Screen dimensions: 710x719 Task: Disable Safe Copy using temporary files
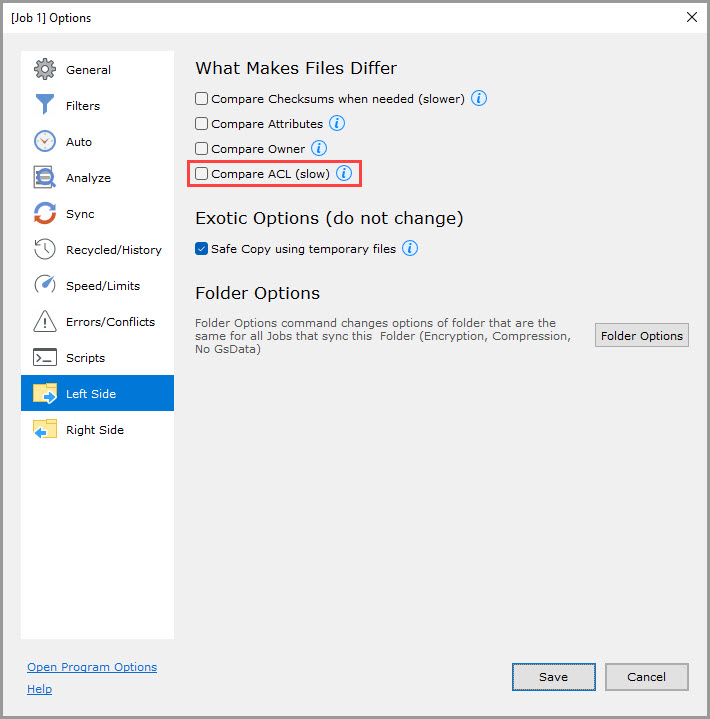tap(202, 249)
